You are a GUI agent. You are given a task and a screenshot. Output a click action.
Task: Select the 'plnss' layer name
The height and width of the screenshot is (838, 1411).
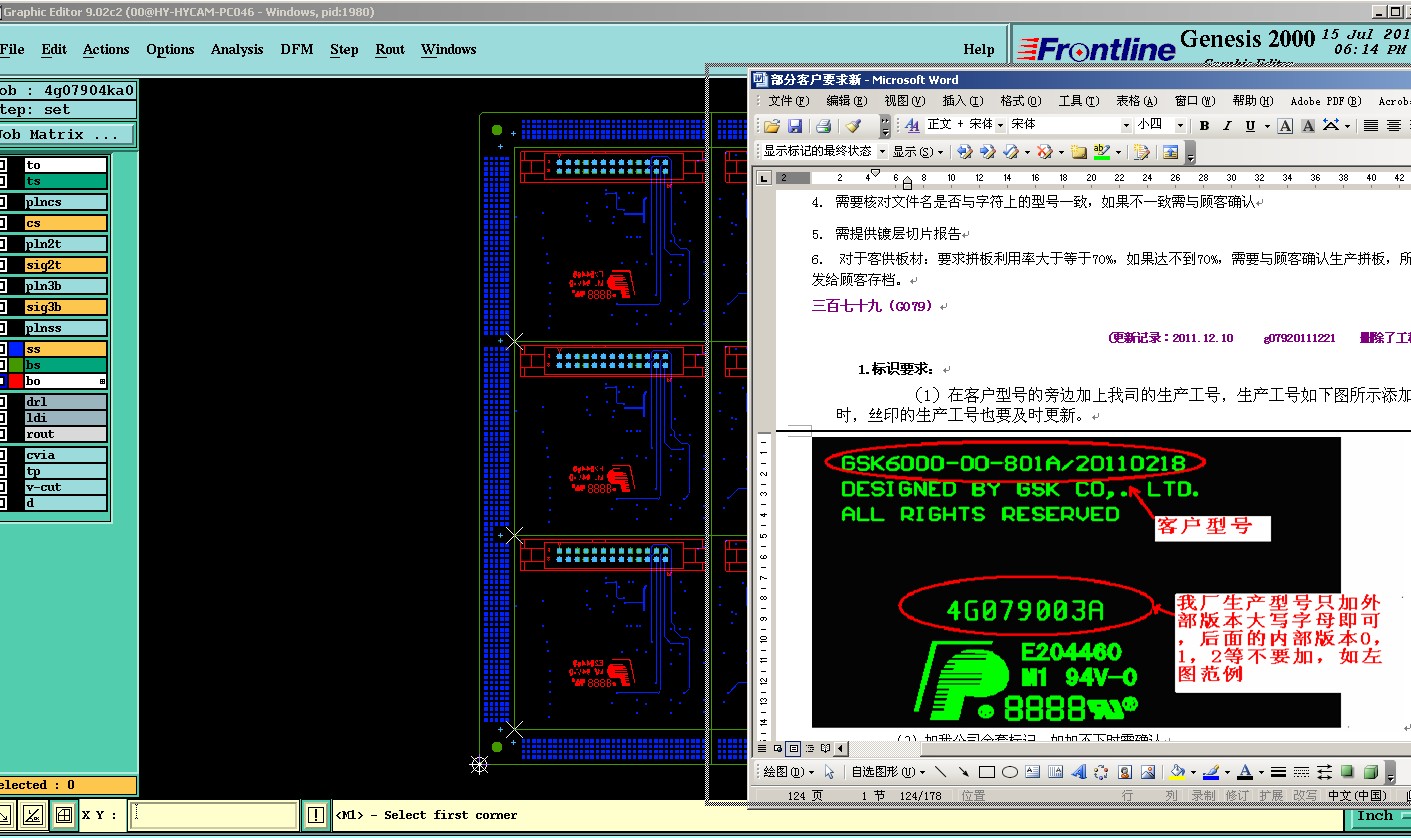click(x=65, y=328)
